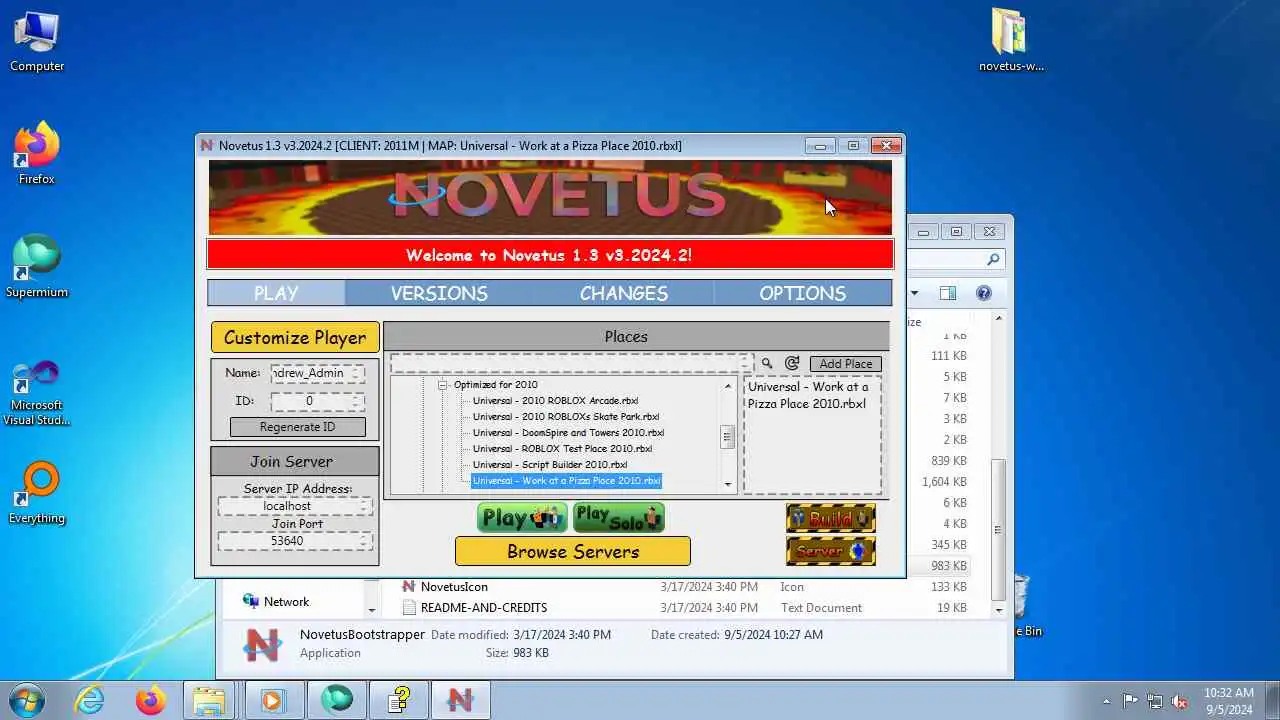
Task: Click the places search text box
Action: coord(571,364)
